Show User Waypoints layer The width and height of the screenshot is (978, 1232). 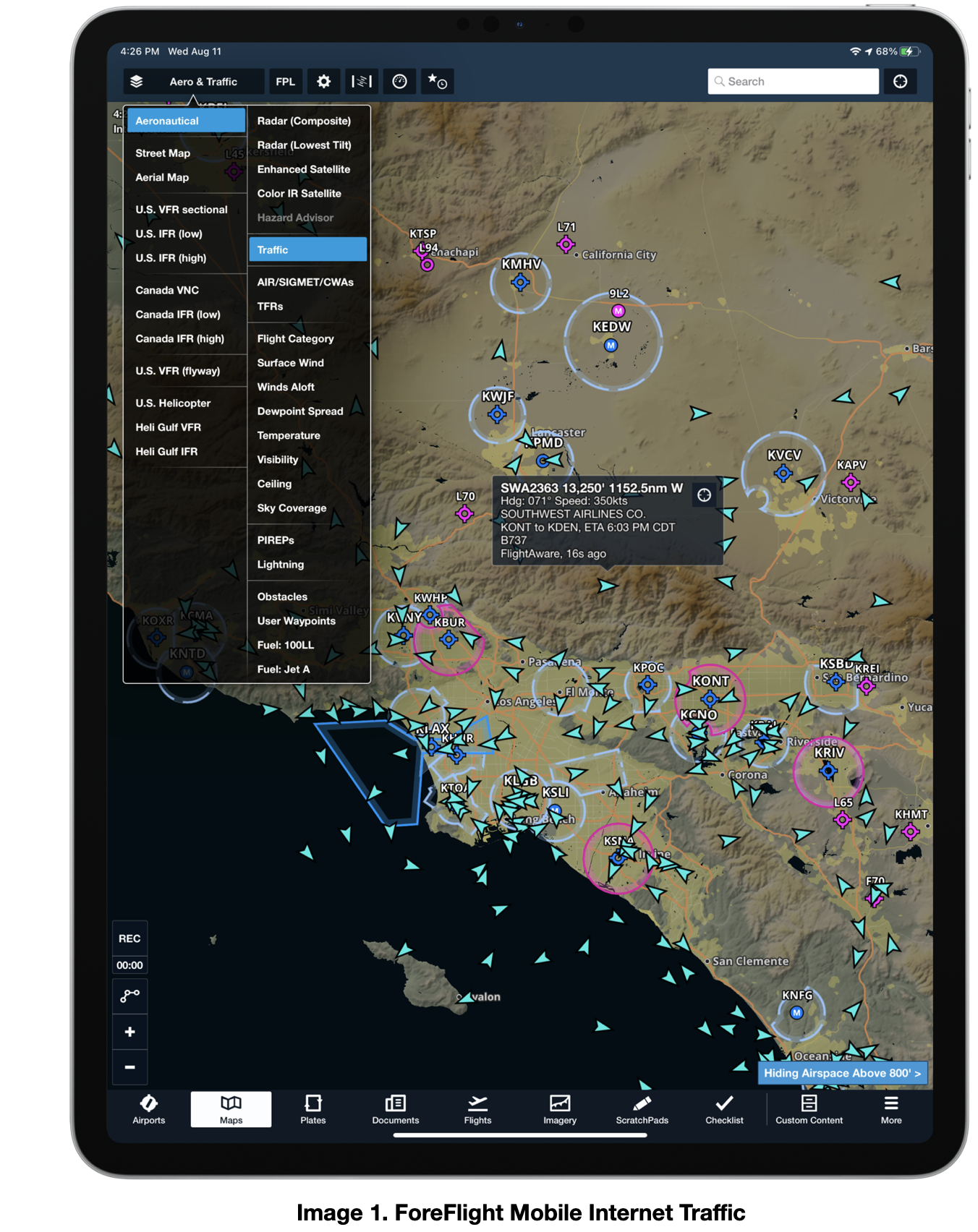point(297,621)
